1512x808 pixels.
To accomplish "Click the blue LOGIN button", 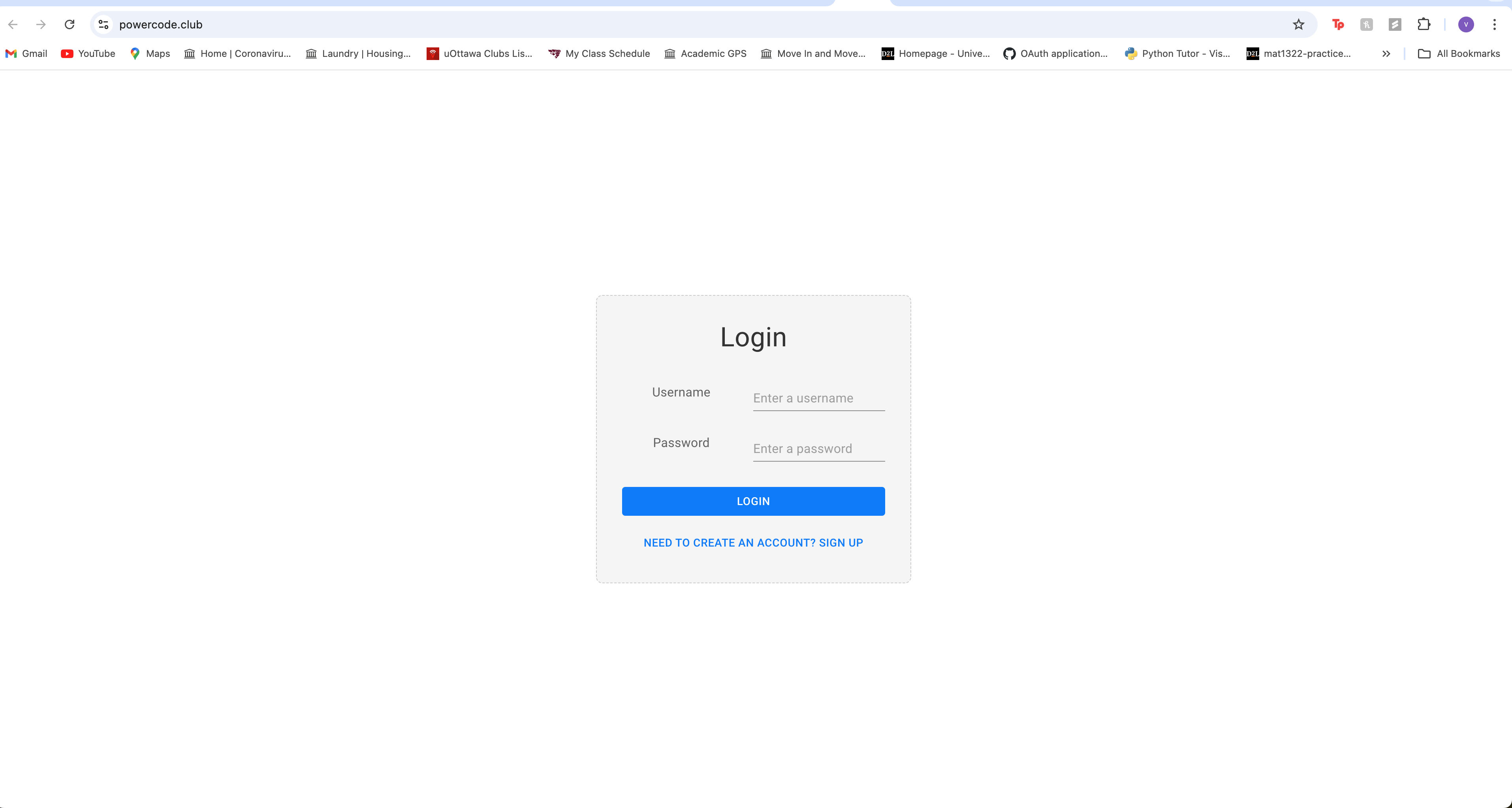I will click(x=753, y=501).
